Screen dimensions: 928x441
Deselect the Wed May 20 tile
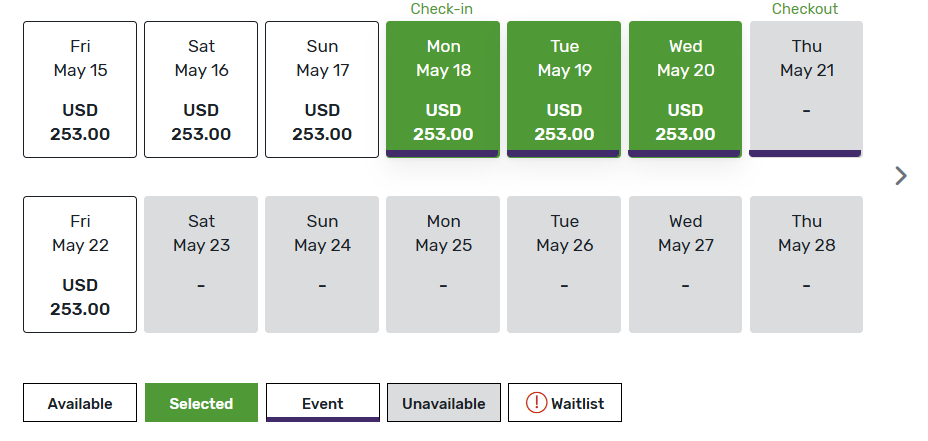click(x=685, y=90)
